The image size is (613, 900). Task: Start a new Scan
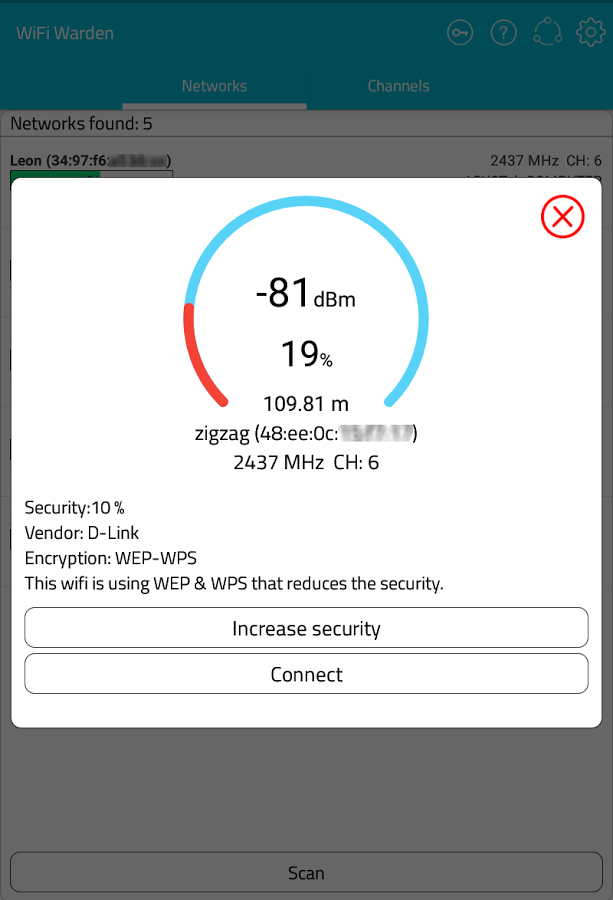(306, 872)
